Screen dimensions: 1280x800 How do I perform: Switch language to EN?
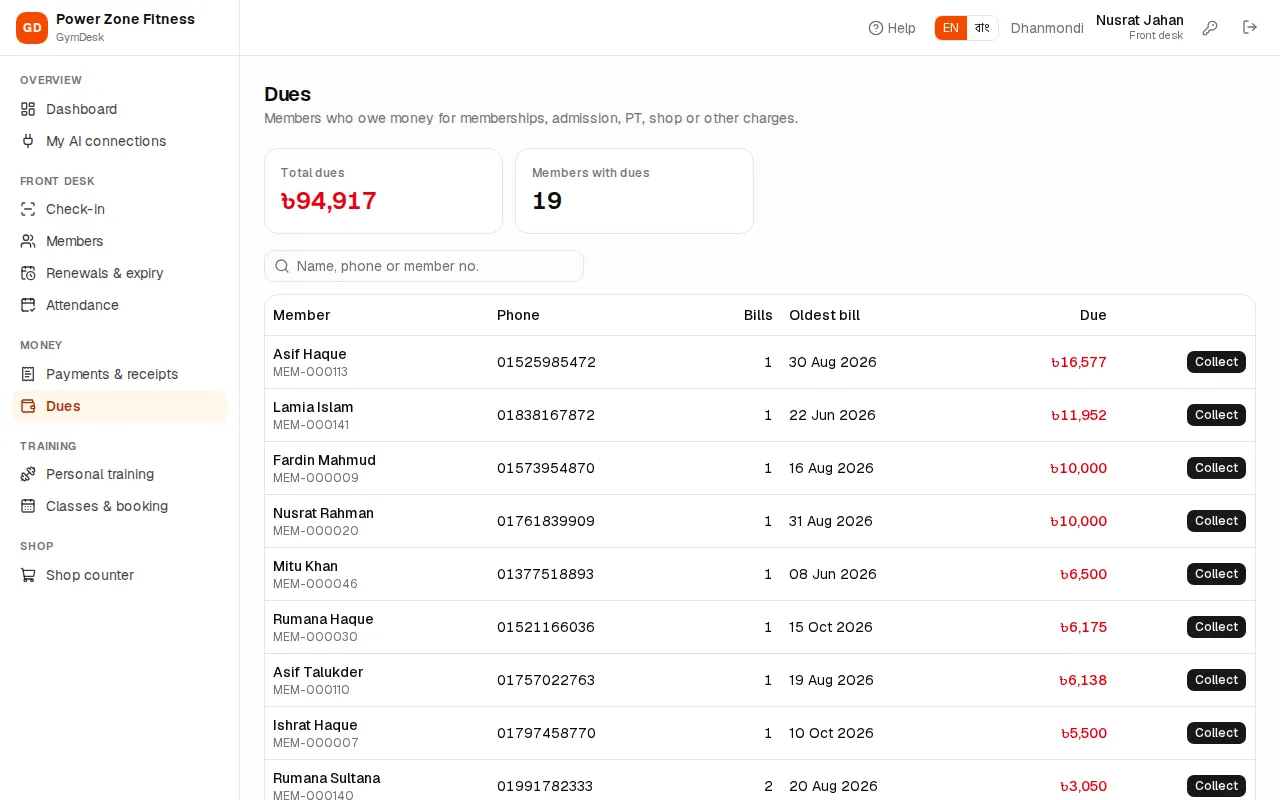click(951, 28)
